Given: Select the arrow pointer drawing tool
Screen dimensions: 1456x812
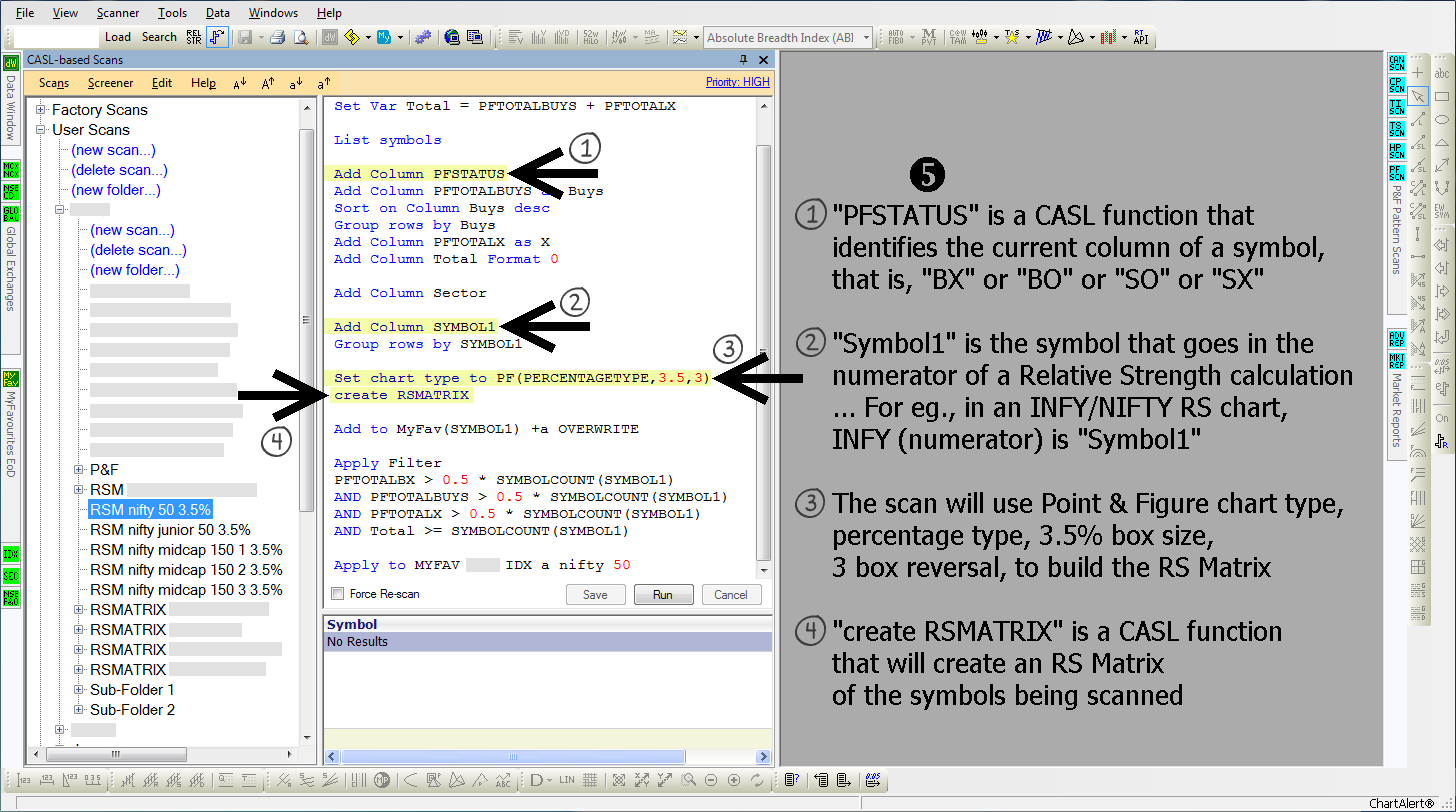Looking at the screenshot, I should click(1418, 96).
